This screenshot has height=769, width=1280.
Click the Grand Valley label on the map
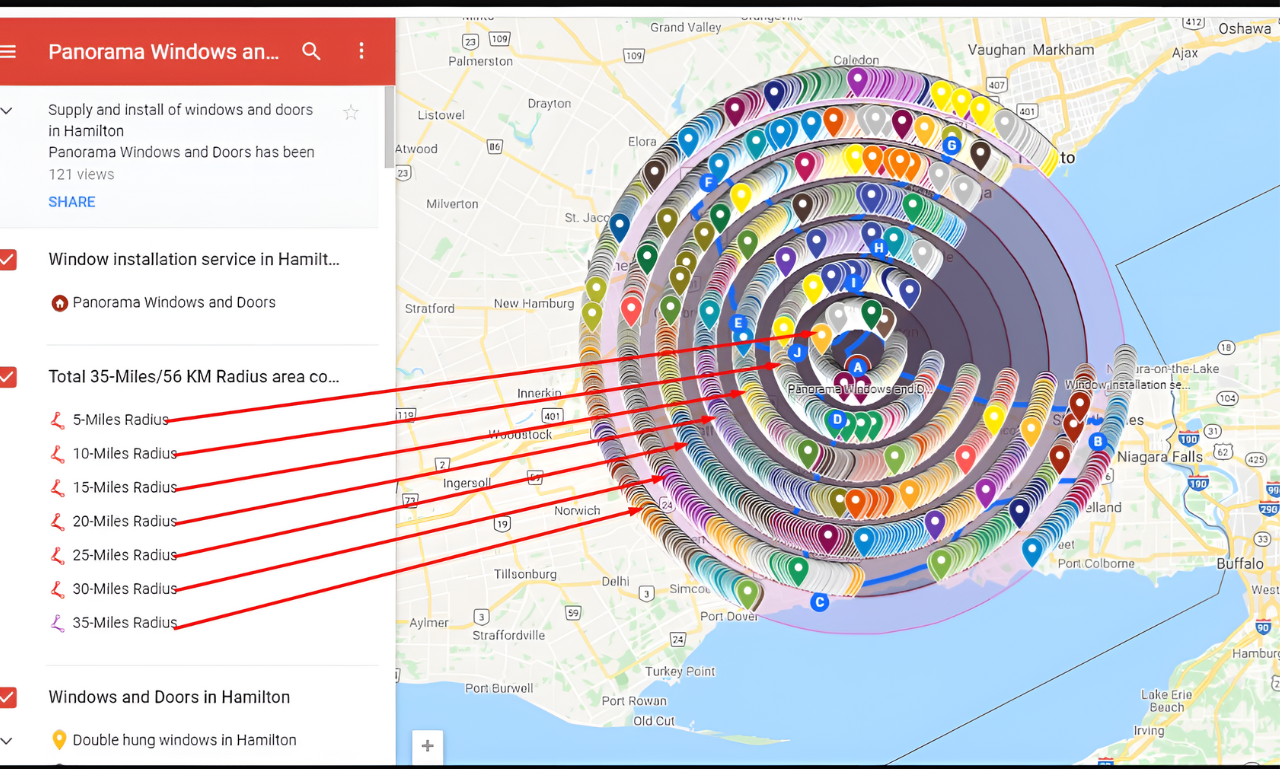pyautogui.click(x=686, y=28)
